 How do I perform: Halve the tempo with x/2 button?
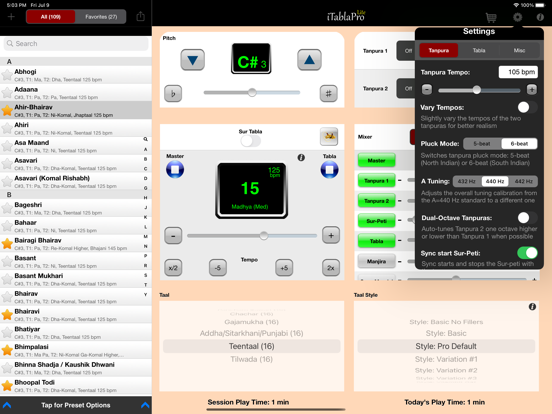[173, 268]
